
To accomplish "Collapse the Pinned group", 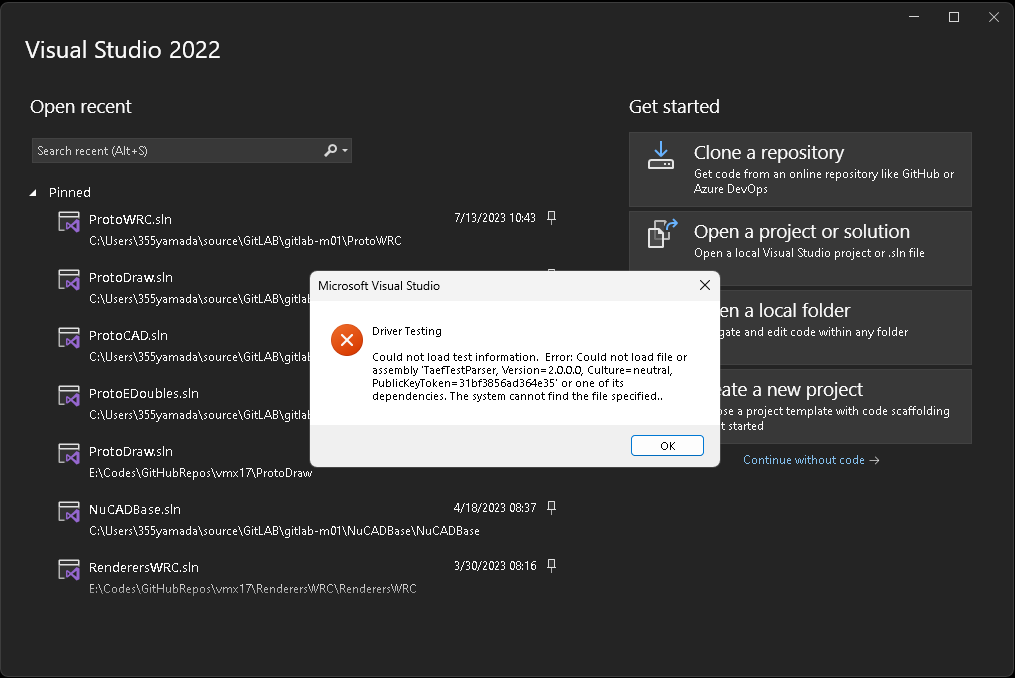I will click(x=33, y=193).
